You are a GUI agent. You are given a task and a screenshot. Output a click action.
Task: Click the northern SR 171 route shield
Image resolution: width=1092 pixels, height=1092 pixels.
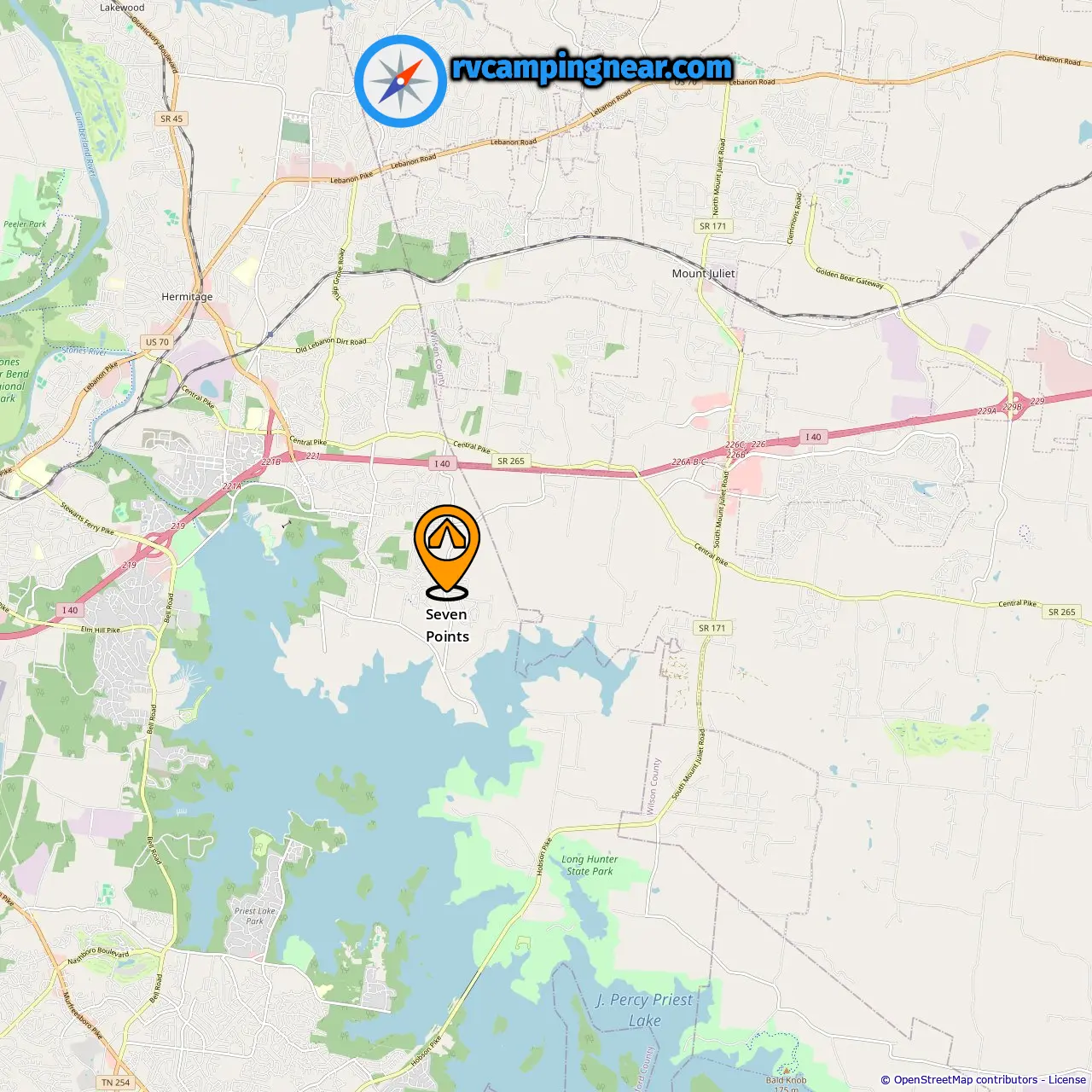713,226
